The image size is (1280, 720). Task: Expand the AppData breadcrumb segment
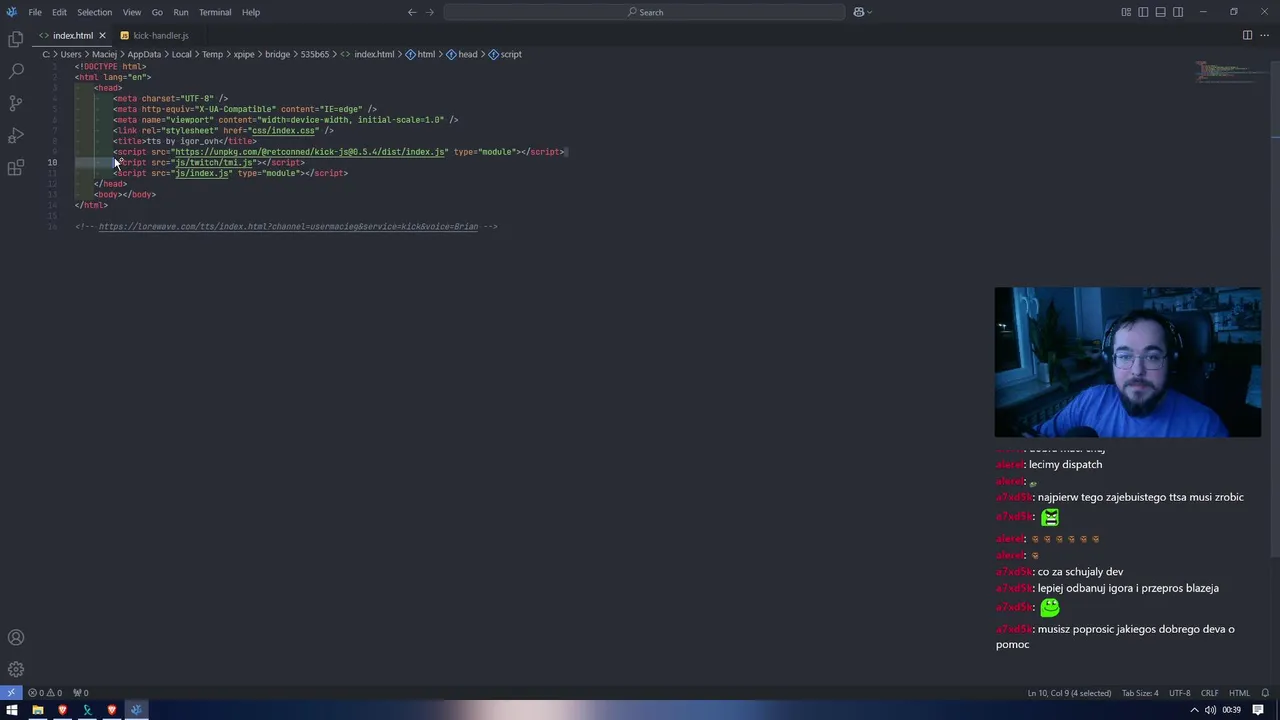[144, 54]
